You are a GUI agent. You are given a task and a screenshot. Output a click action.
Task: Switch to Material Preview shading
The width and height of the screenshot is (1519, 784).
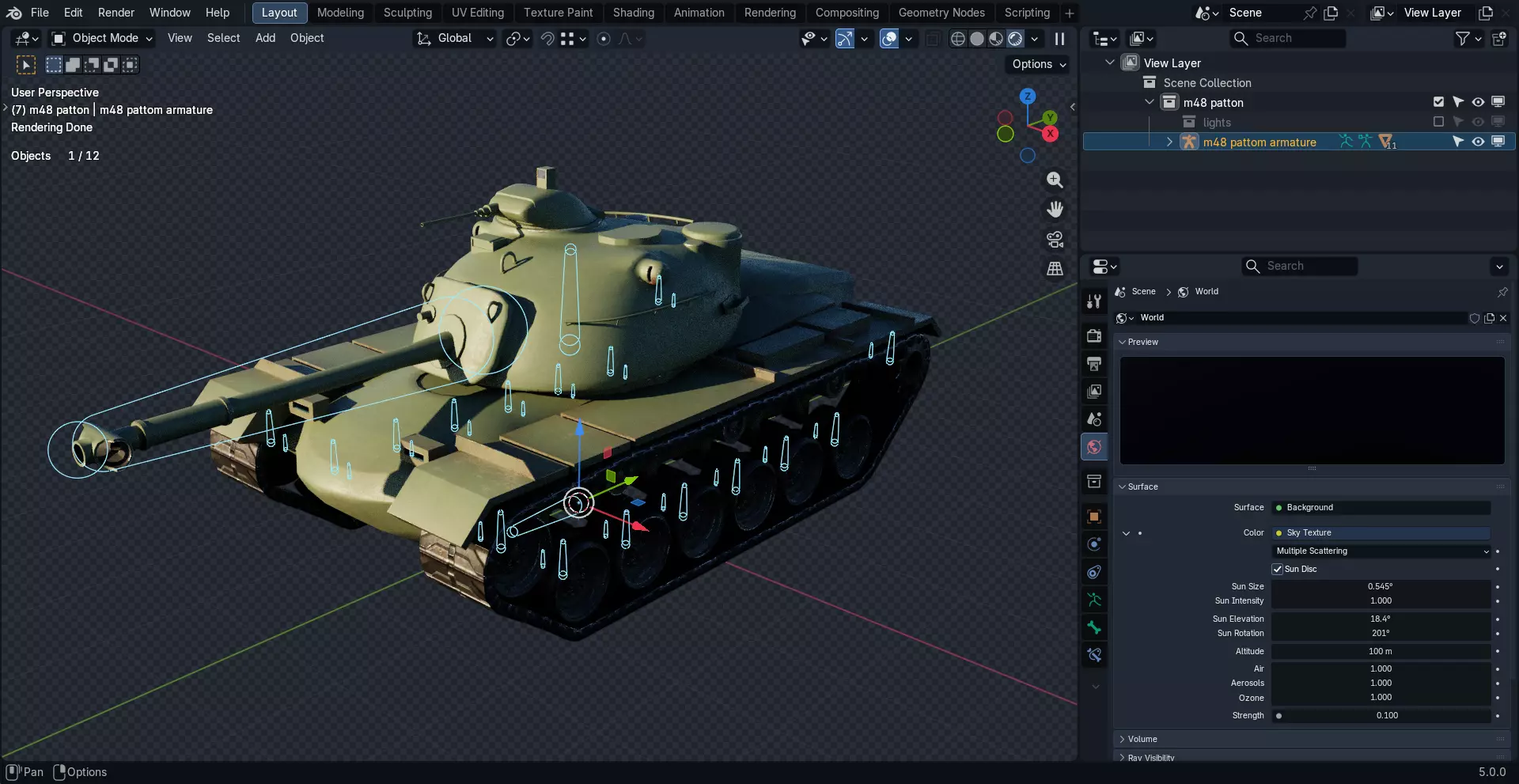point(996,39)
